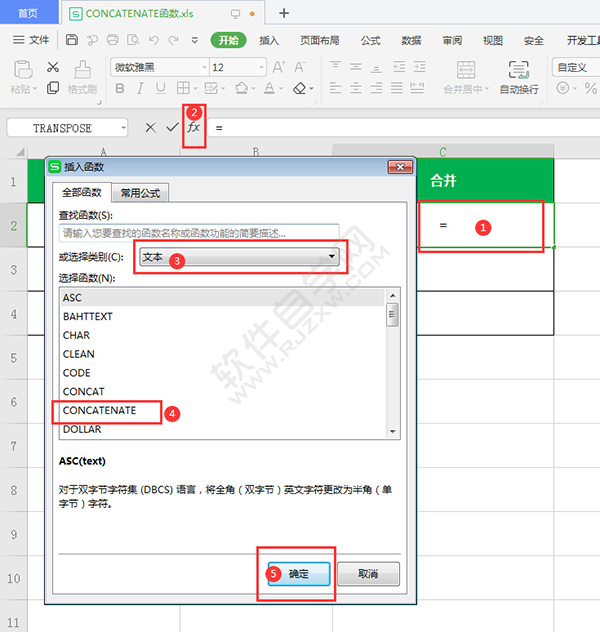
Task: Close the Insert Function dialog
Action: [400, 167]
